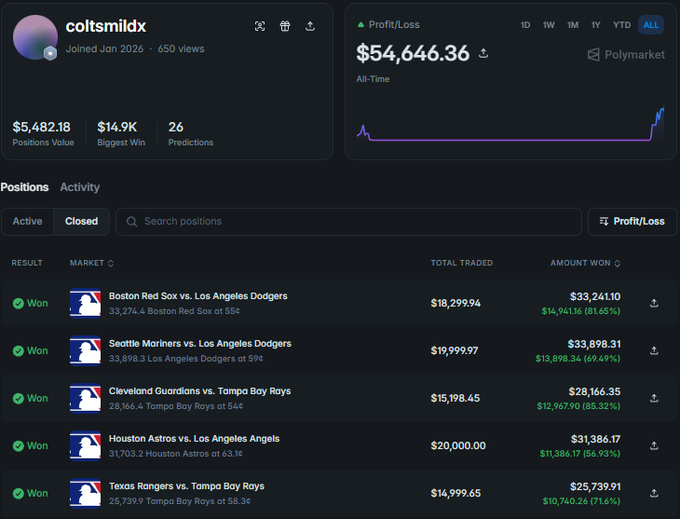This screenshot has height=519, width=680.
Task: Click the $18,299.94 total traded value
Action: (455, 303)
